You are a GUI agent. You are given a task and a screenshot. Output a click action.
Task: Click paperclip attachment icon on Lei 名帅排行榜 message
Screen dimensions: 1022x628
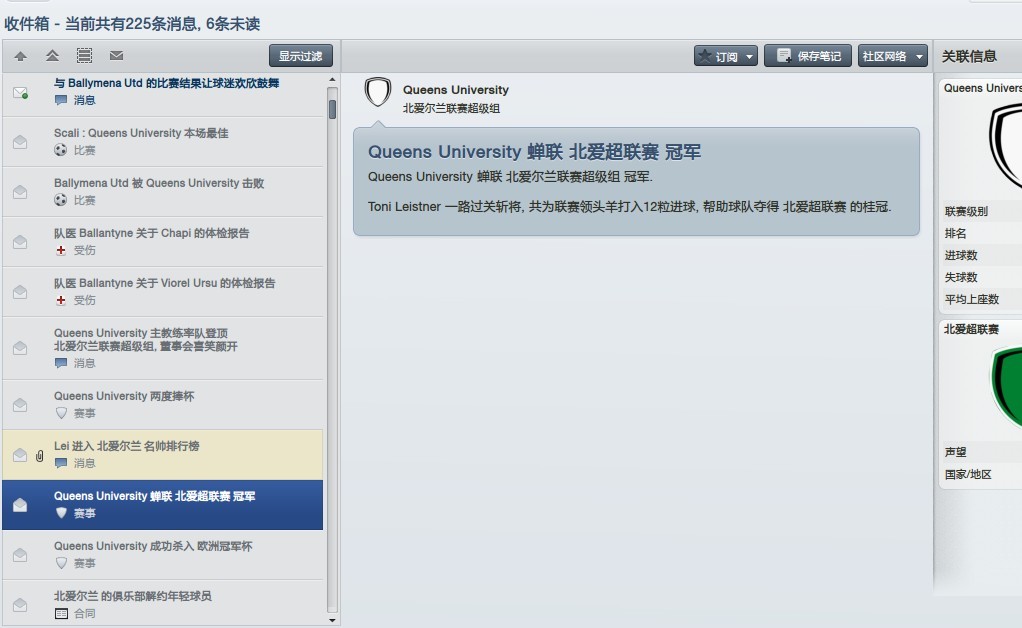point(40,456)
